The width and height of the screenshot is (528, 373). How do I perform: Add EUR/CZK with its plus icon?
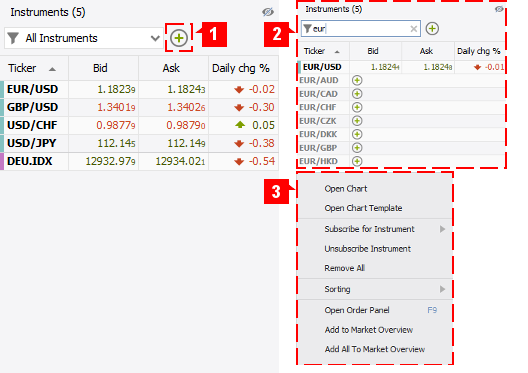pyautogui.click(x=357, y=121)
